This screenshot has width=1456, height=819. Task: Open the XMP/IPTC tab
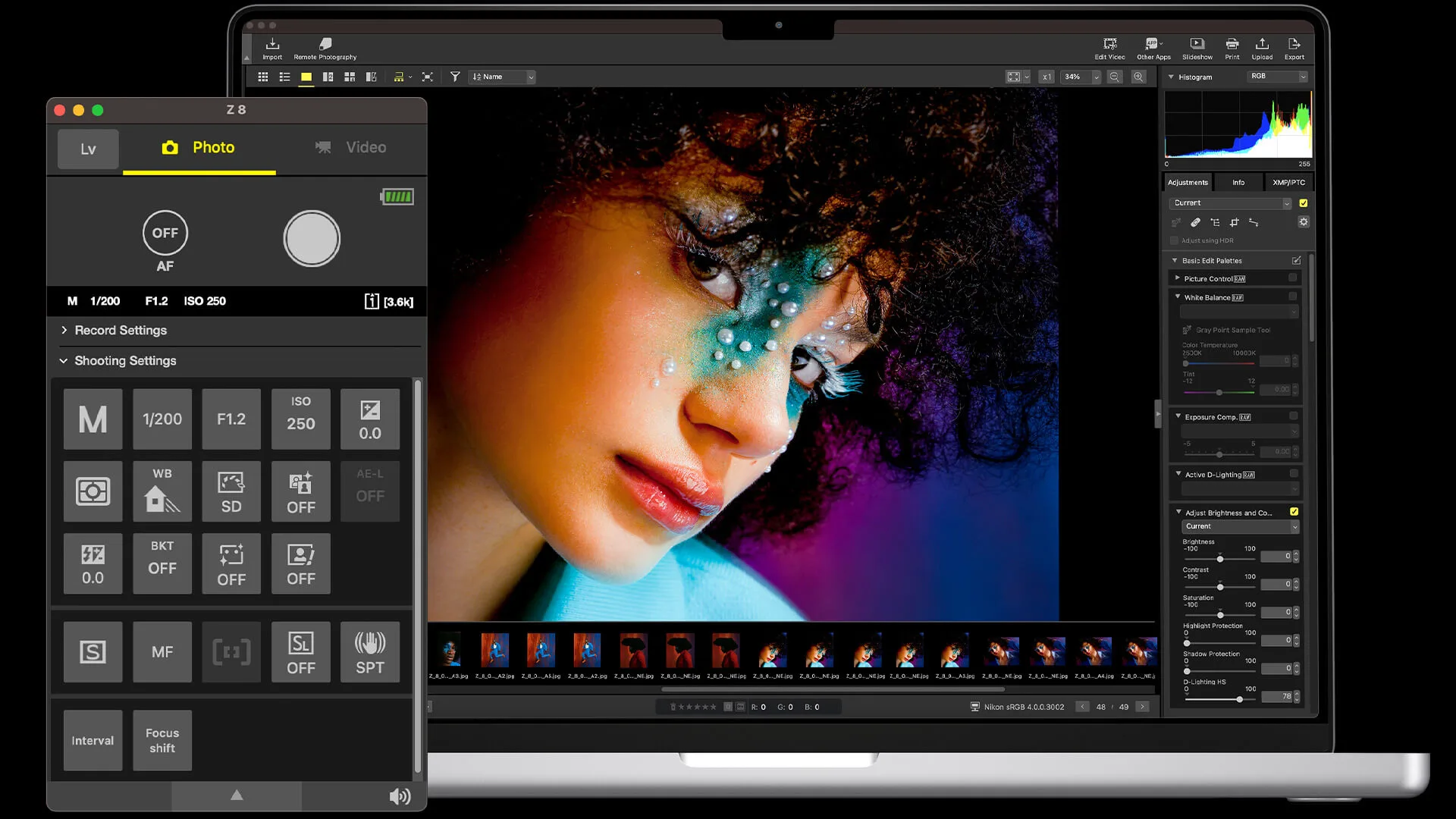[x=1288, y=182]
